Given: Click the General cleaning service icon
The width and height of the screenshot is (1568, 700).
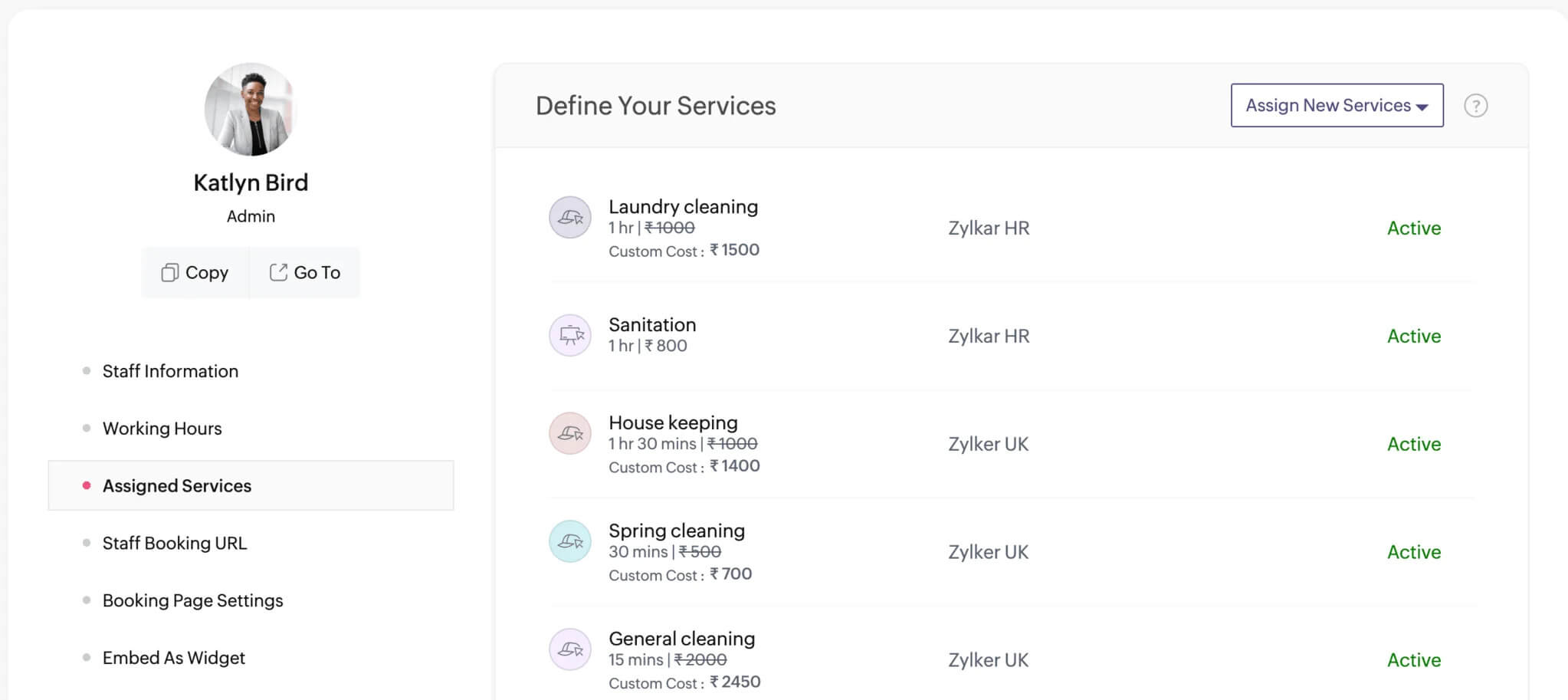Looking at the screenshot, I should click(569, 649).
